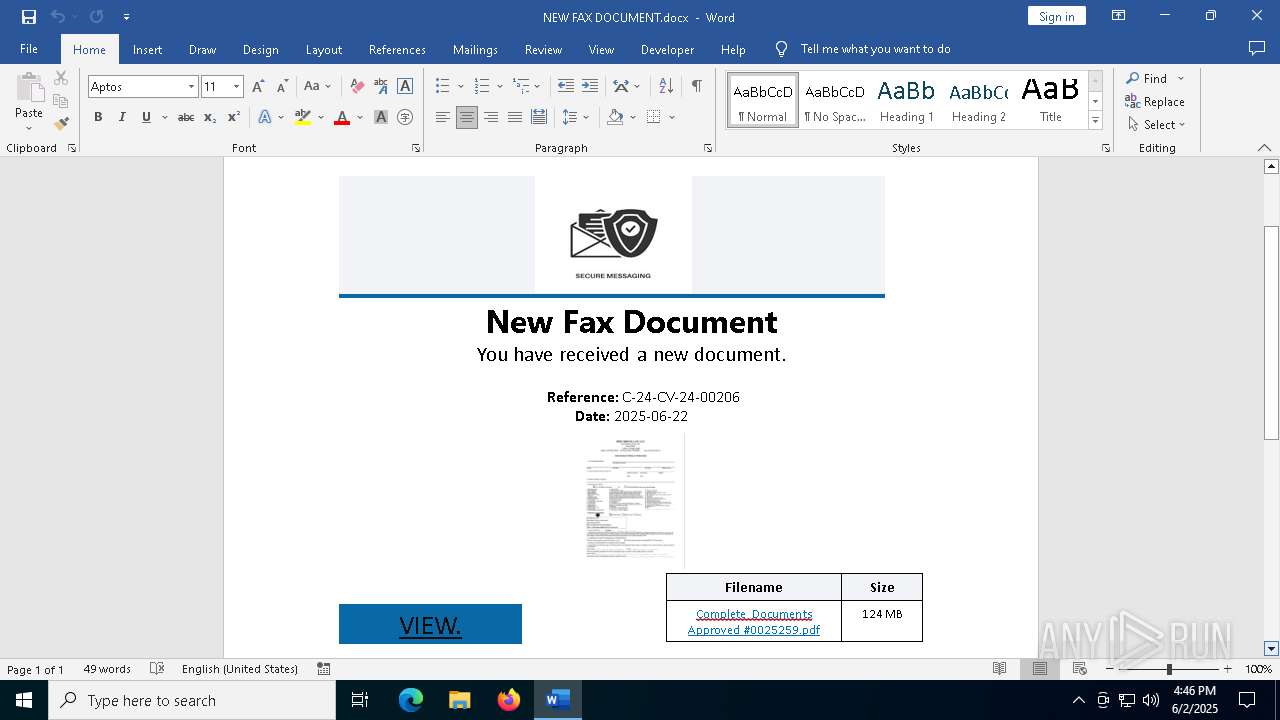1280x720 pixels.
Task: Click the Format Painter brush icon
Action: coord(61,124)
